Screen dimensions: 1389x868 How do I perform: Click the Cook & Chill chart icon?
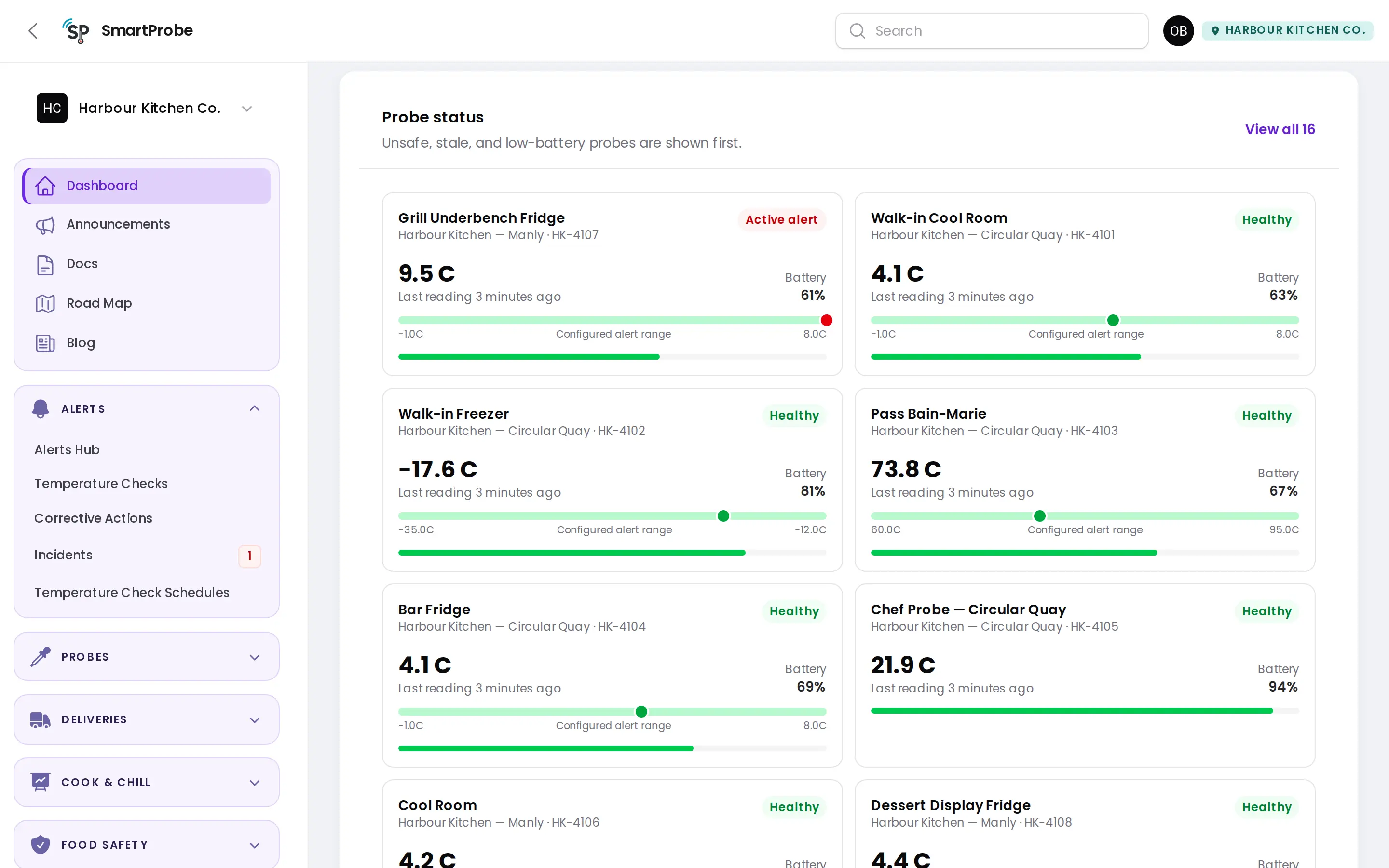pyautogui.click(x=40, y=782)
